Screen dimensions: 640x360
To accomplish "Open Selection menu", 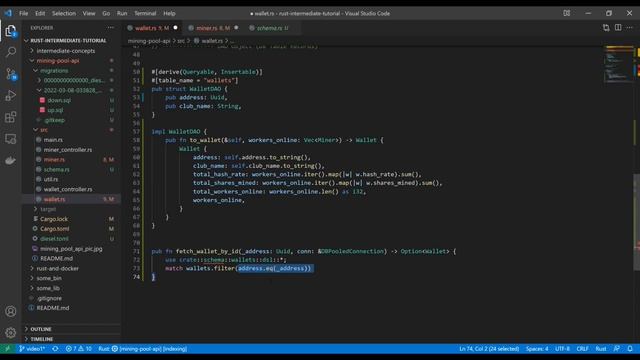I will point(64,13).
